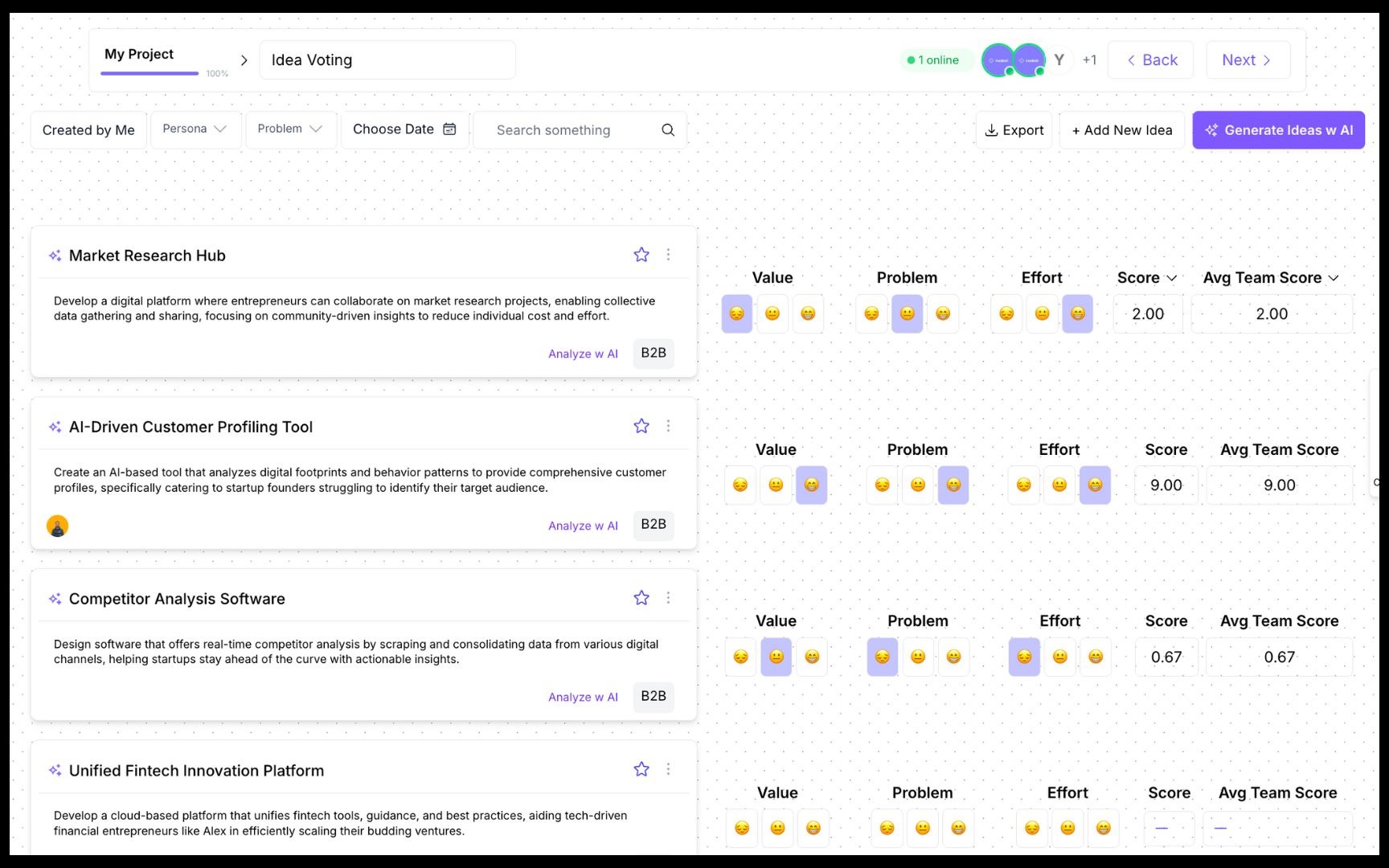Click the calendar icon in Choose Date
This screenshot has width=1389, height=868.
(449, 129)
